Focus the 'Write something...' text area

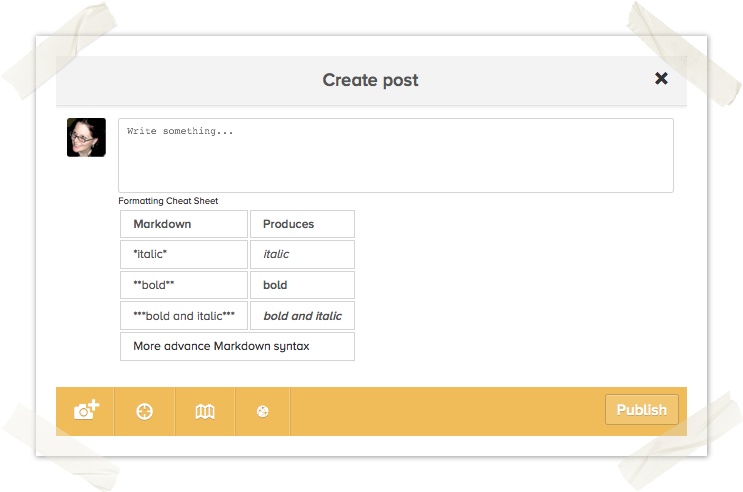pyautogui.click(x=395, y=155)
